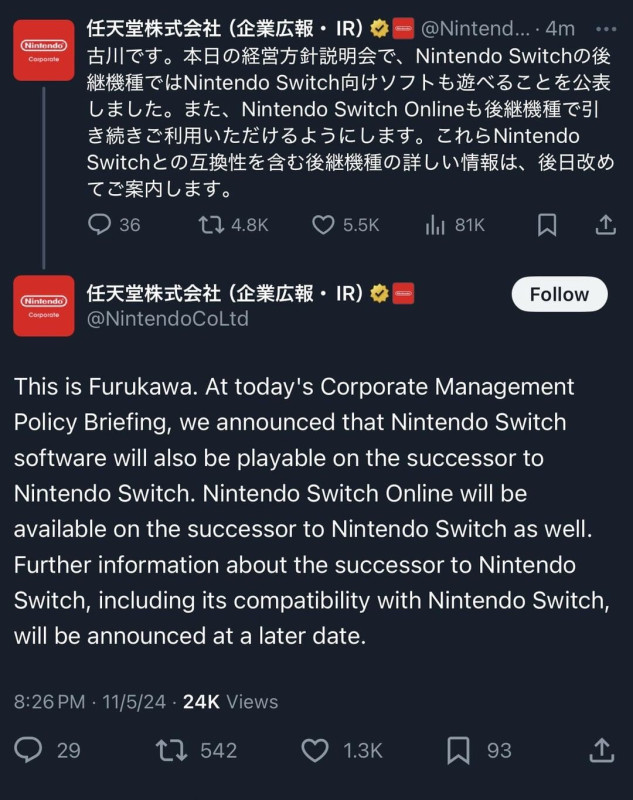Open the top Nintendo Corporate avatar
633x800 pixels.
[x=43, y=50]
